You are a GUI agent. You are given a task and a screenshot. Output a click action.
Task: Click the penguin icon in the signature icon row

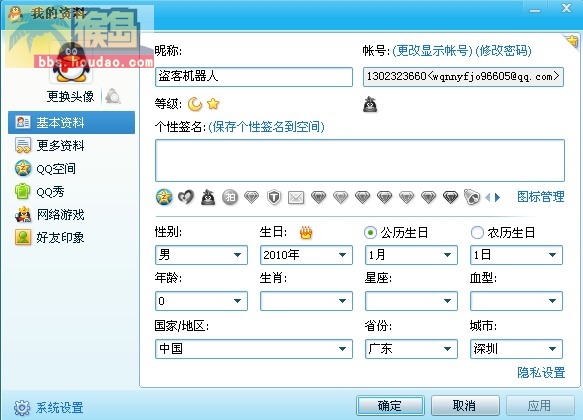pos(208,197)
